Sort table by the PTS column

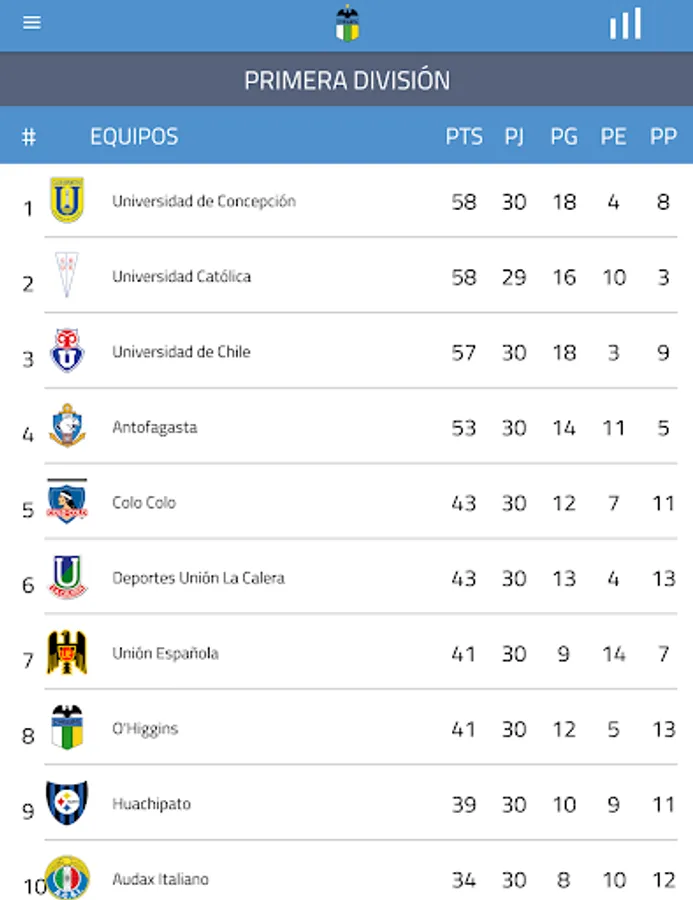pos(463,136)
